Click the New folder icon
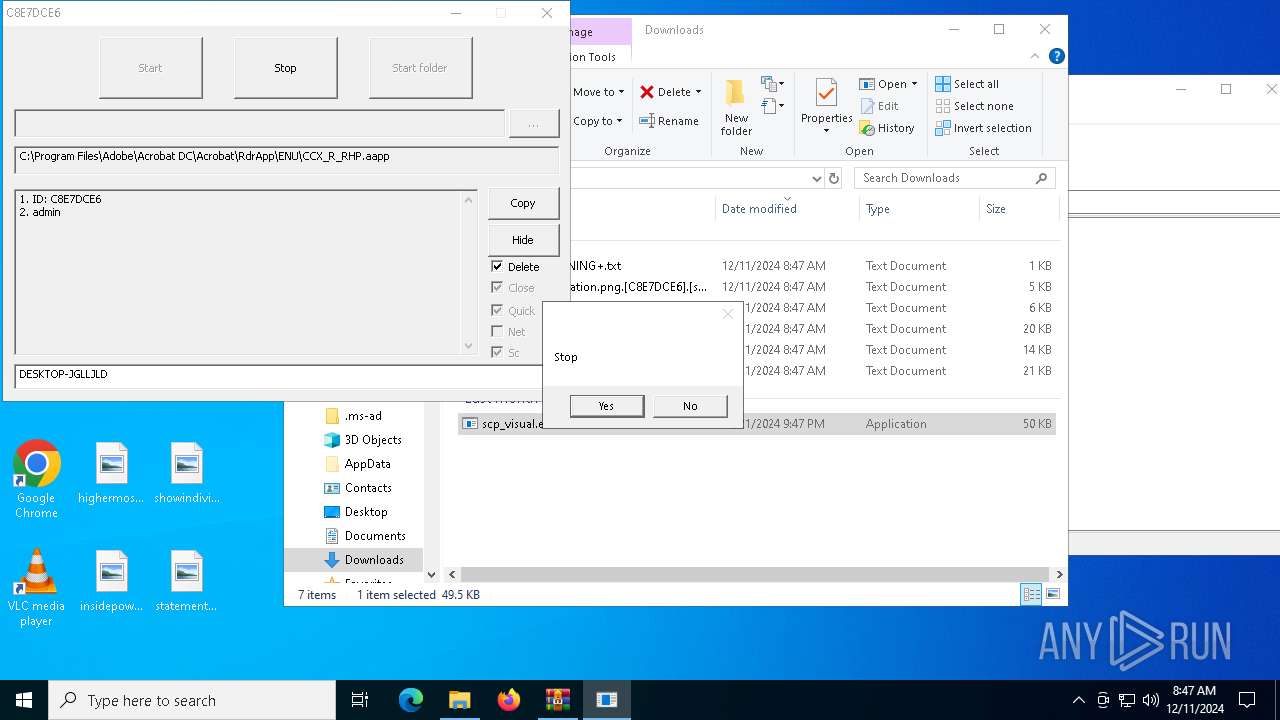 point(736,94)
